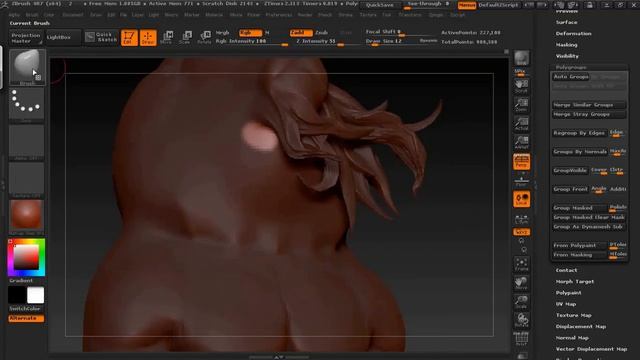Click the Scale icon in right shelf
640x360 pixels.
[521, 302]
